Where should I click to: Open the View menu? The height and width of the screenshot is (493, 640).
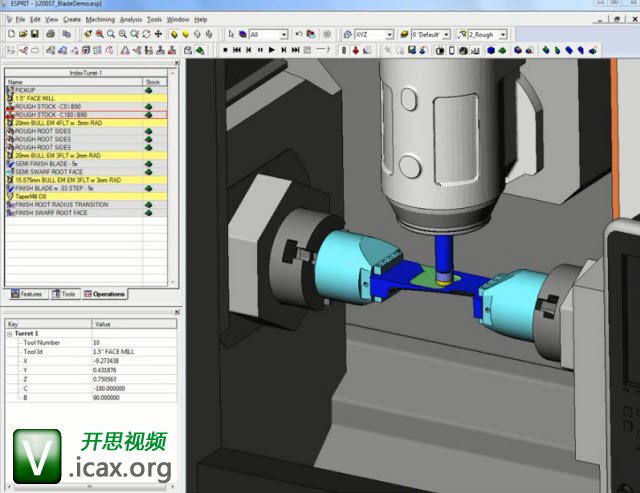(x=51, y=19)
